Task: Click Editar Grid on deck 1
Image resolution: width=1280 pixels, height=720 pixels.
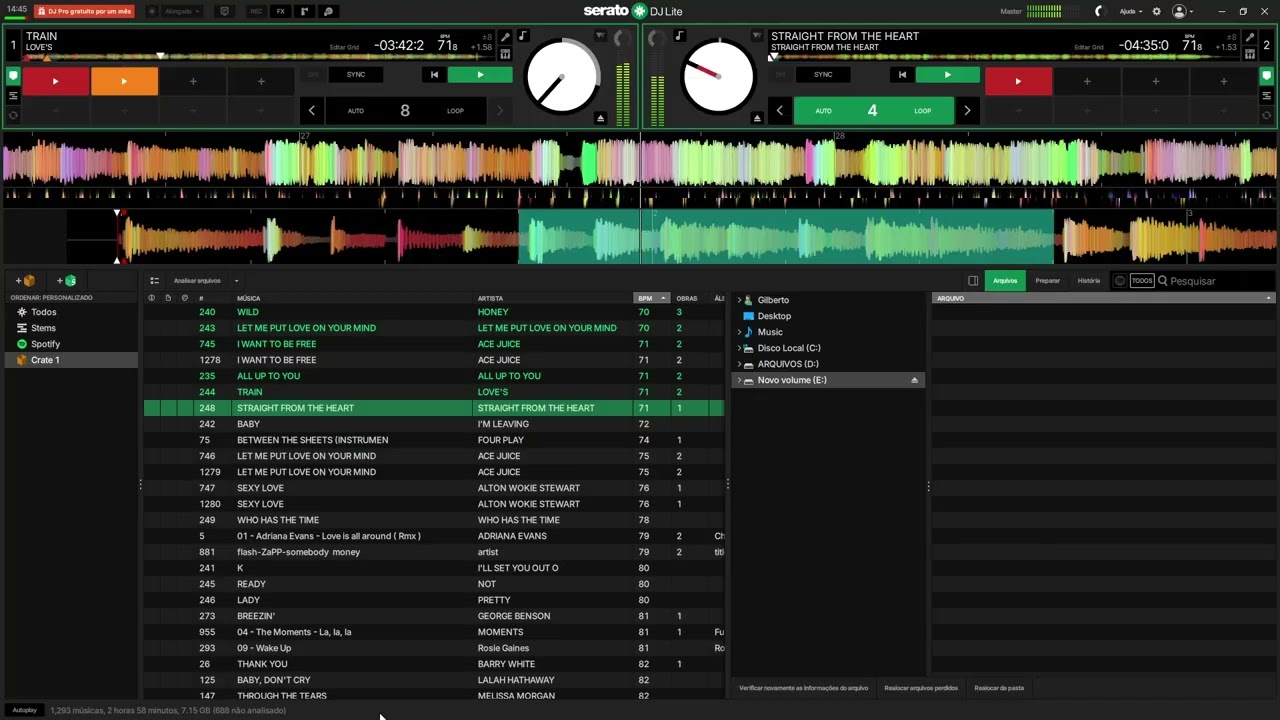Action: [345, 47]
